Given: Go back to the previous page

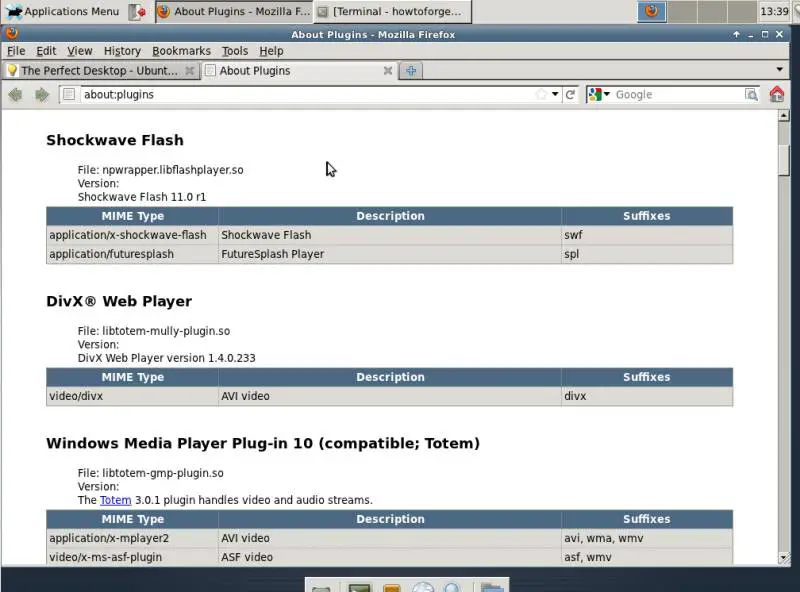Looking at the screenshot, I should tap(15, 94).
